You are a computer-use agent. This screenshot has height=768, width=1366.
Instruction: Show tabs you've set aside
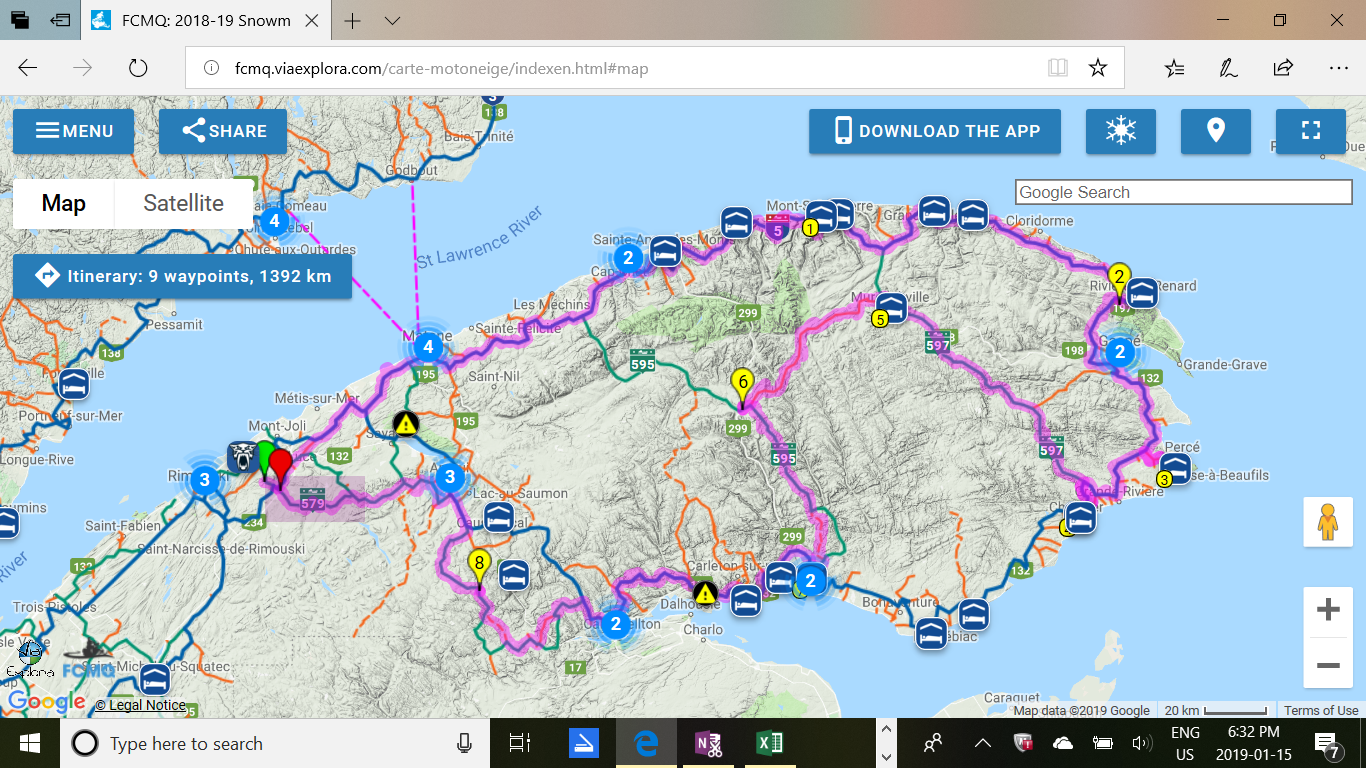tap(20, 20)
